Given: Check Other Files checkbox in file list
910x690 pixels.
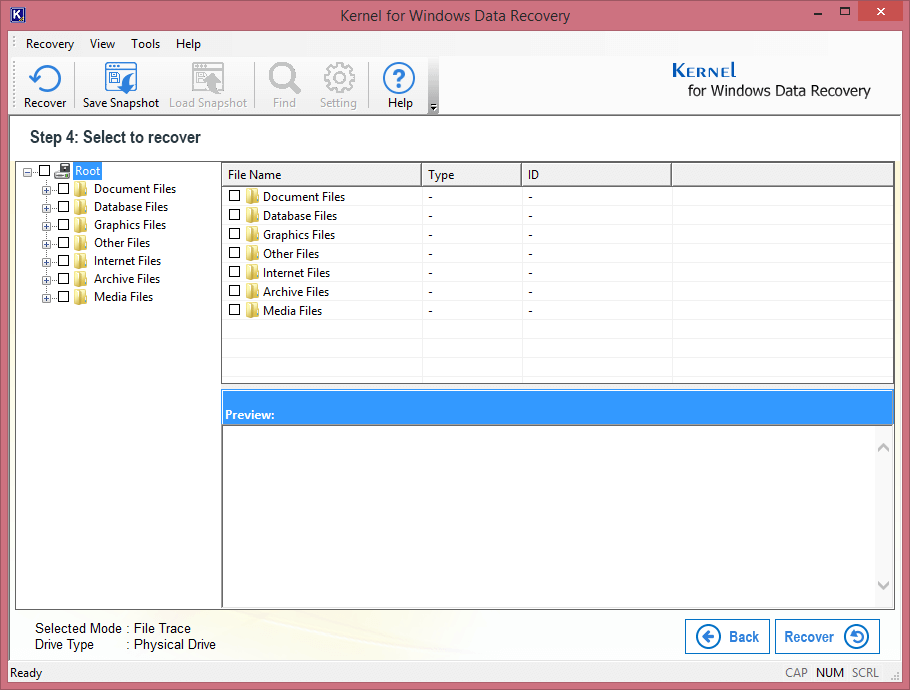Looking at the screenshot, I should tap(234, 253).
